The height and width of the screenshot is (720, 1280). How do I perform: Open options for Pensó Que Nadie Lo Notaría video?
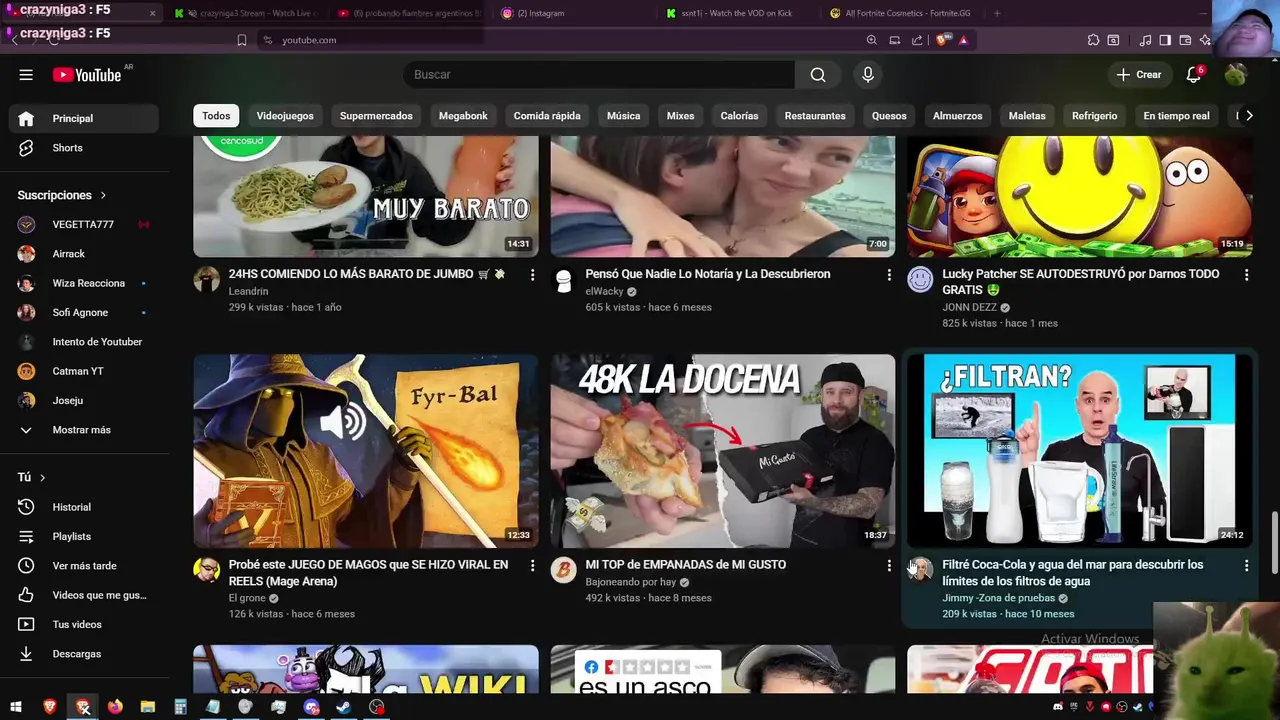889,275
